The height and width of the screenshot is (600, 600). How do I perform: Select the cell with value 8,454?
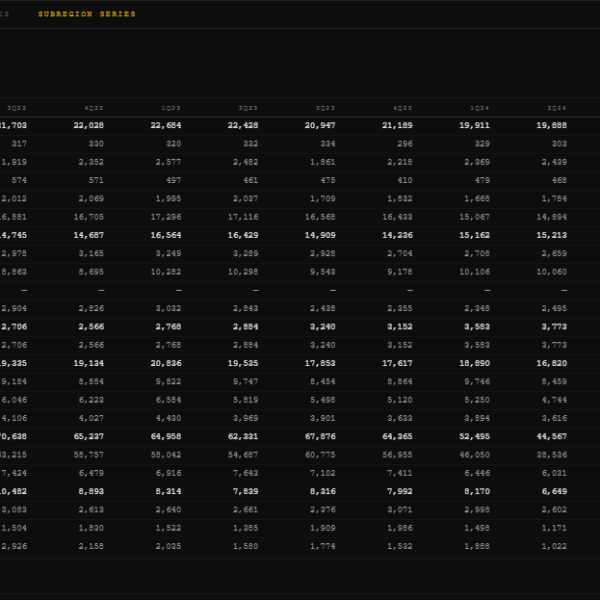pyautogui.click(x=323, y=382)
